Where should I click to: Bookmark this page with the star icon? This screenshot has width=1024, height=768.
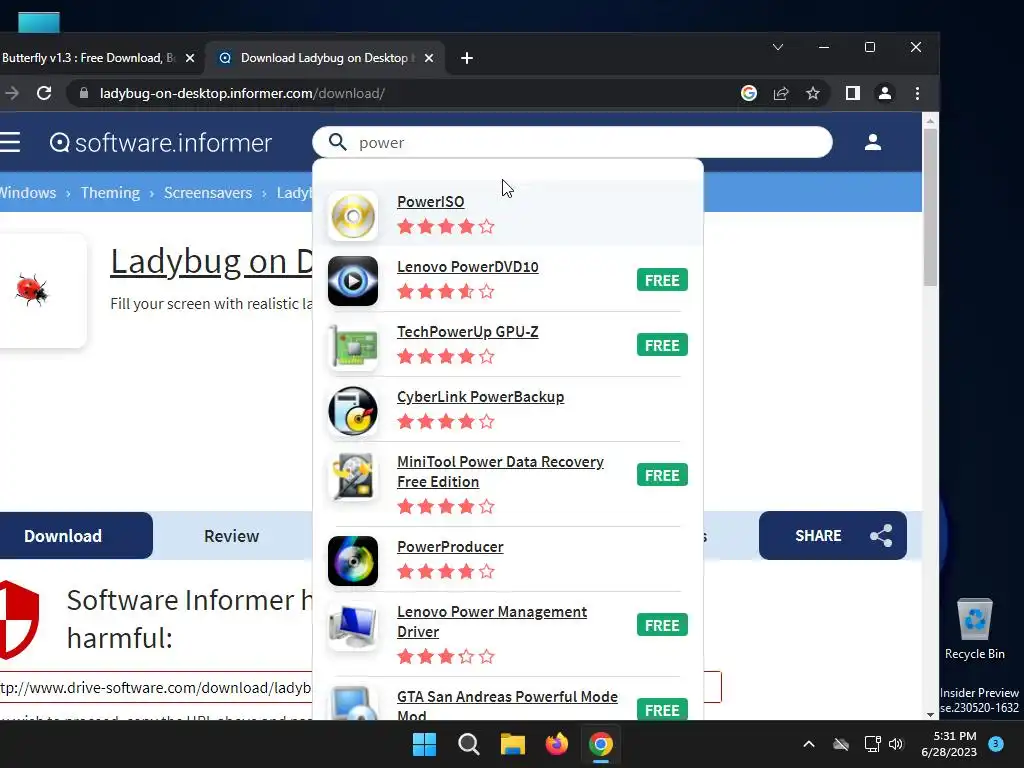812,93
